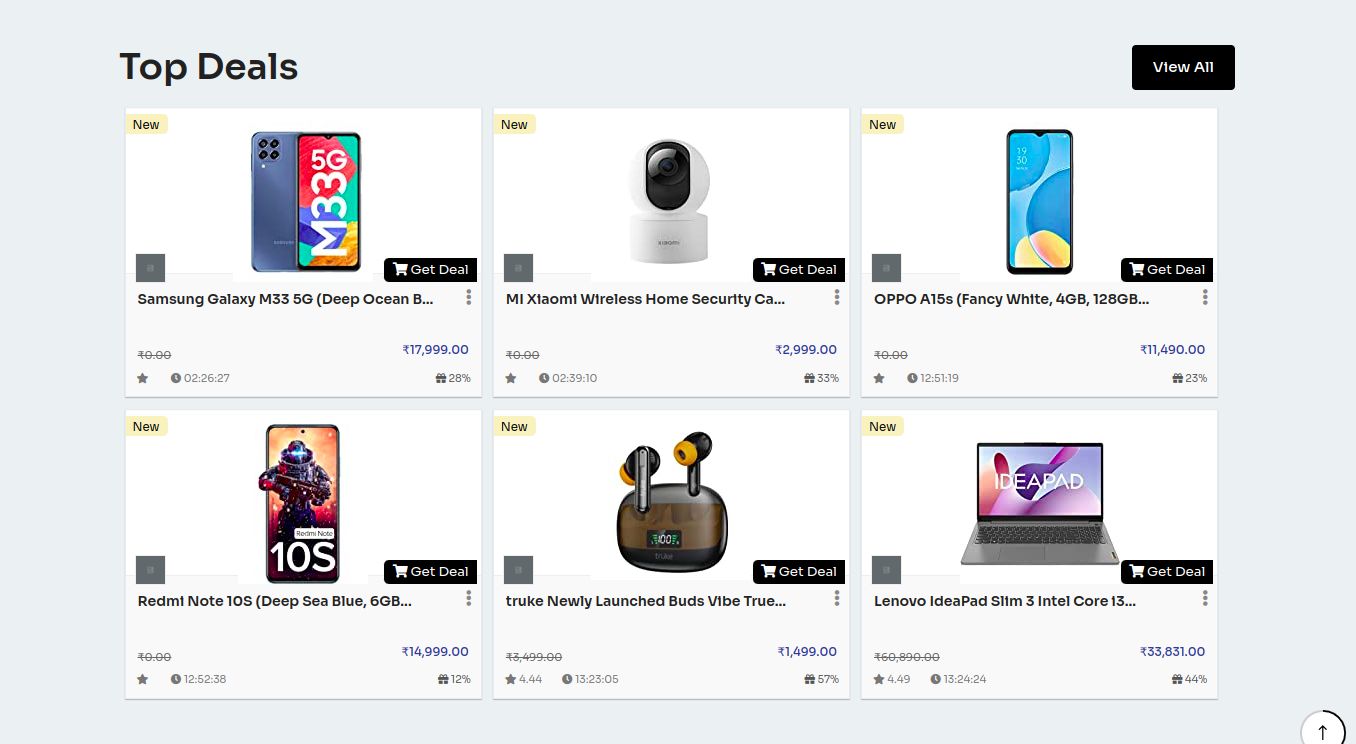This screenshot has height=744, width=1356.
Task: Open kebab menu on OPPO A15s card
Action: (1205, 297)
